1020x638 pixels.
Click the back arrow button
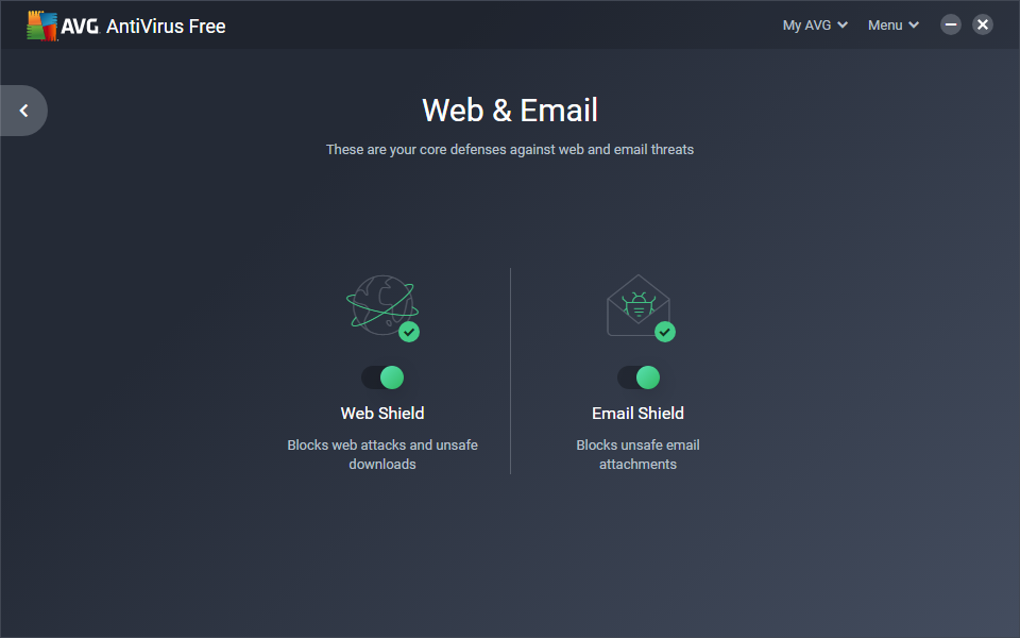(x=23, y=111)
